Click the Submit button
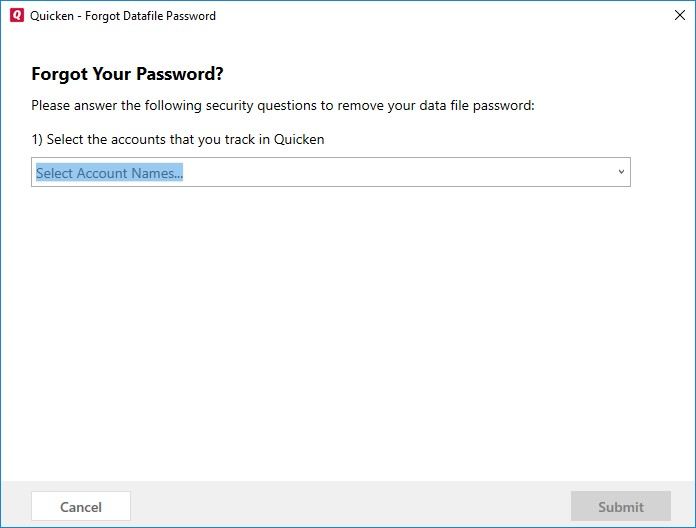The height and width of the screenshot is (528, 696). coord(620,507)
